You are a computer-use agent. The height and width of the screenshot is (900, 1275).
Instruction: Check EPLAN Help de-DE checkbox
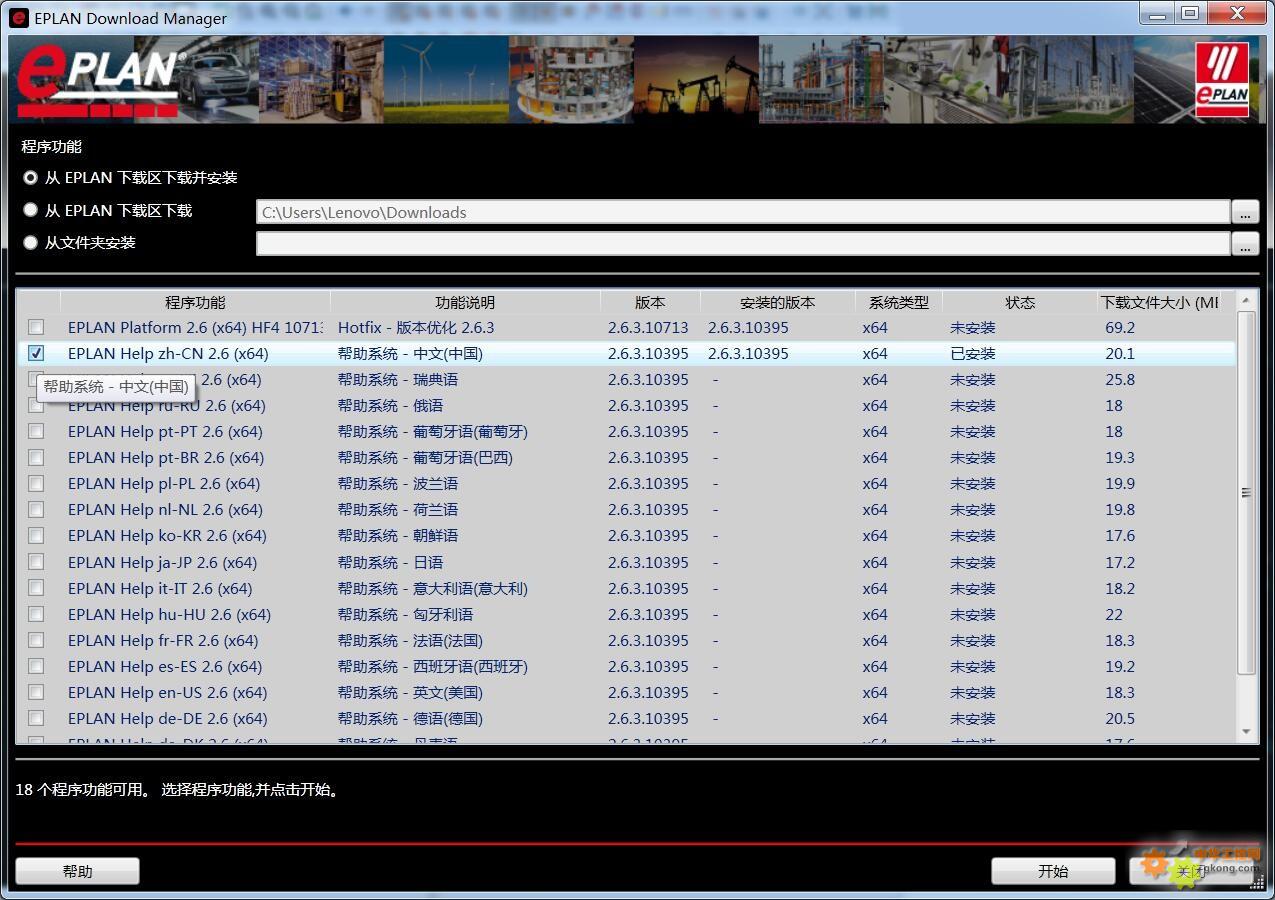click(36, 718)
